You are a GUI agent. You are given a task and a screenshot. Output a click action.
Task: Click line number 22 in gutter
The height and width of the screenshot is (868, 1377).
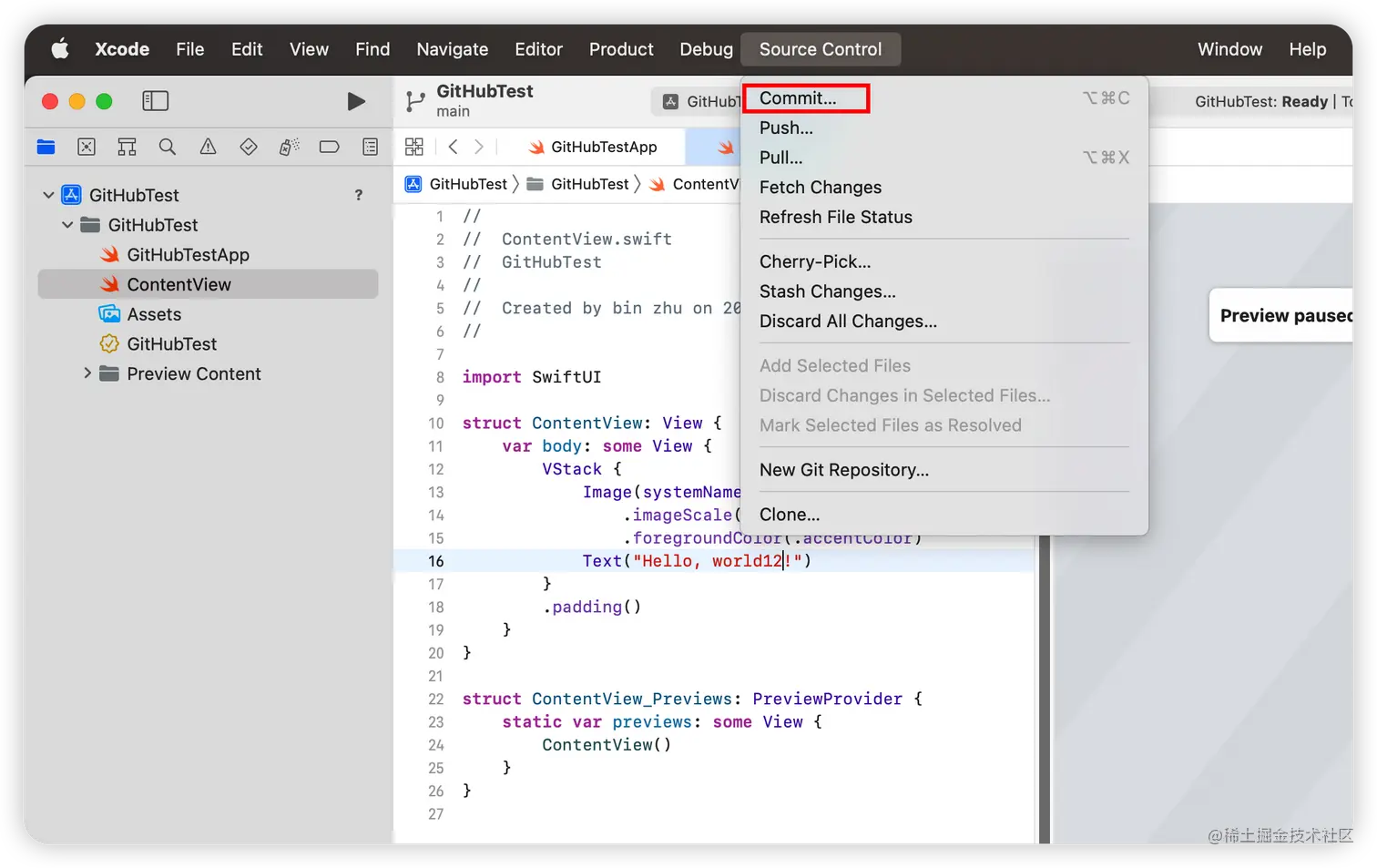(435, 699)
